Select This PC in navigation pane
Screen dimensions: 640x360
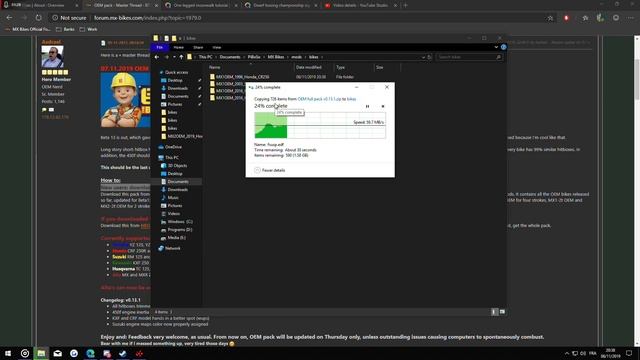[171, 158]
